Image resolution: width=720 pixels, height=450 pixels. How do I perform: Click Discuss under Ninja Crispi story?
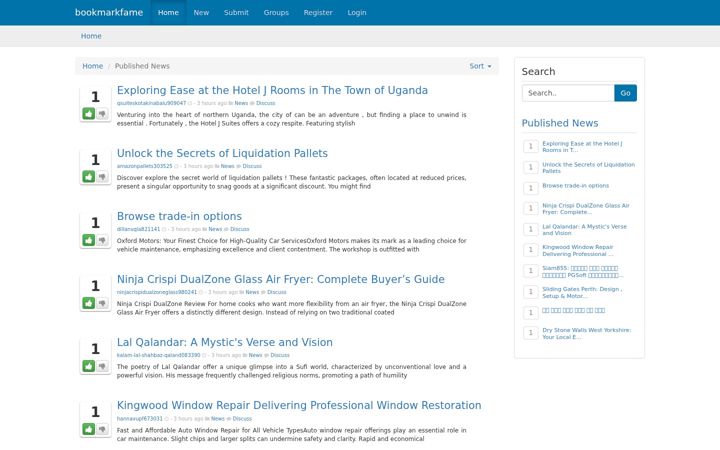pyautogui.click(x=276, y=292)
